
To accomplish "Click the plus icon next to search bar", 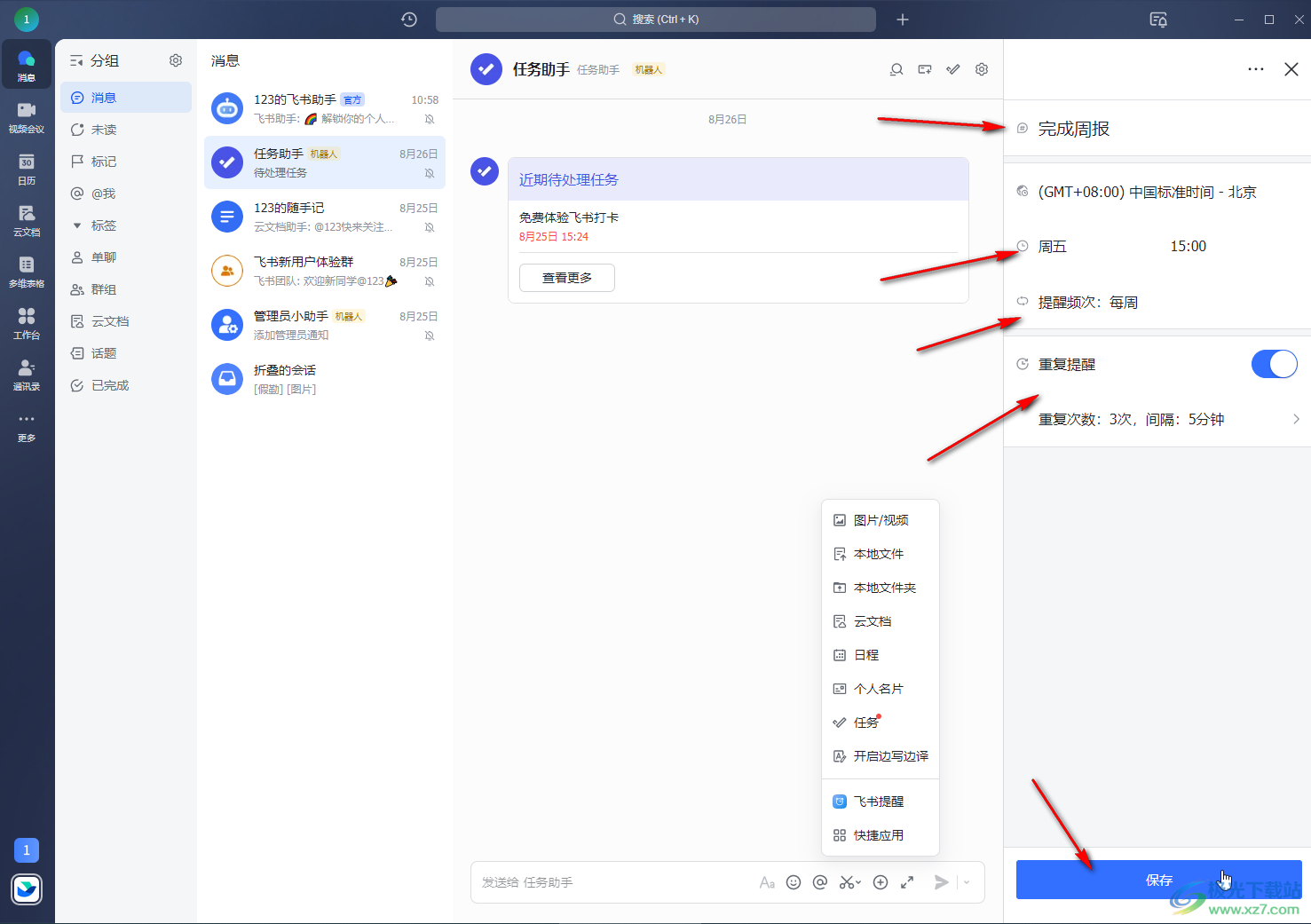I will (903, 20).
